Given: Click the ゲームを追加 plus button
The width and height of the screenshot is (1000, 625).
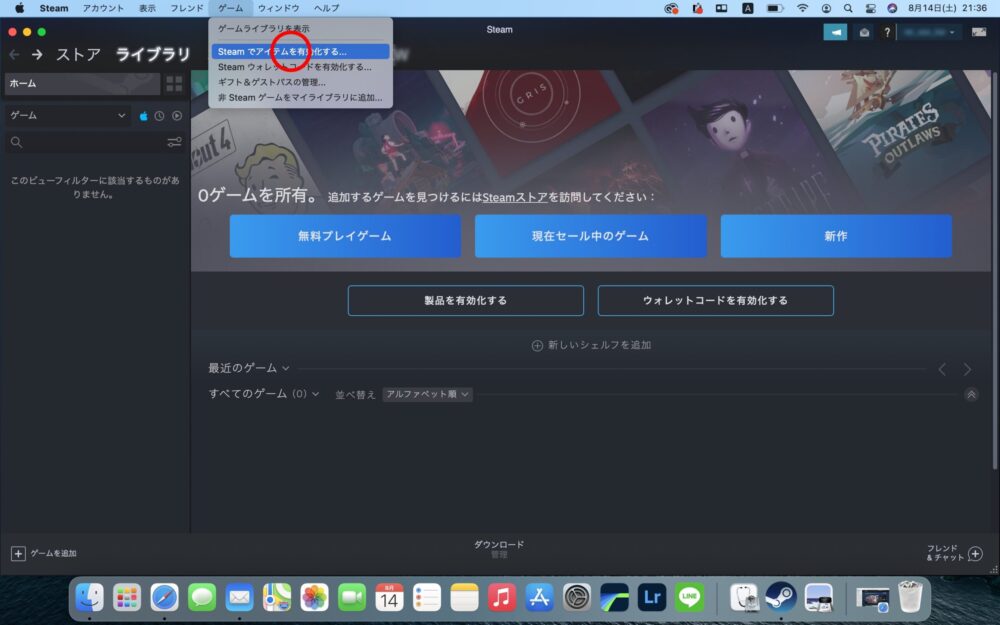Looking at the screenshot, I should [x=43, y=554].
